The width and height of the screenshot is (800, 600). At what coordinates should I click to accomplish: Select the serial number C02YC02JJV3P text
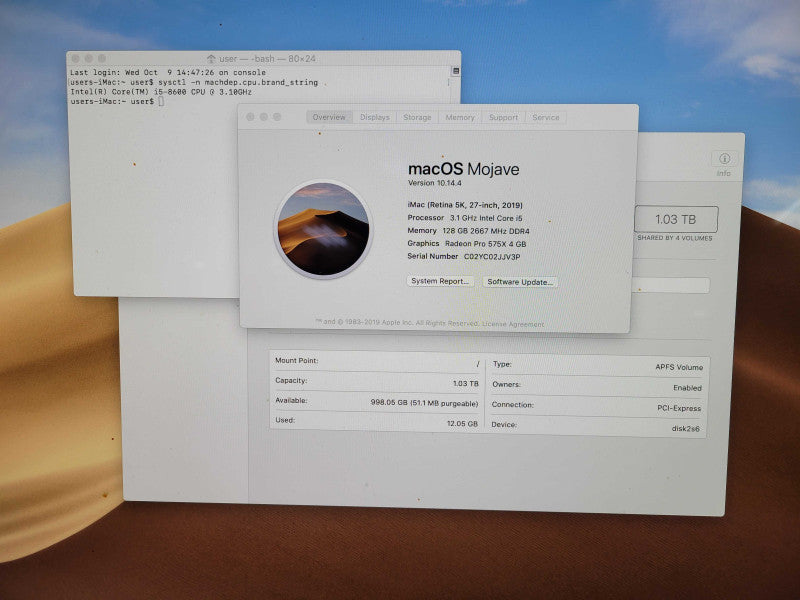[x=492, y=257]
